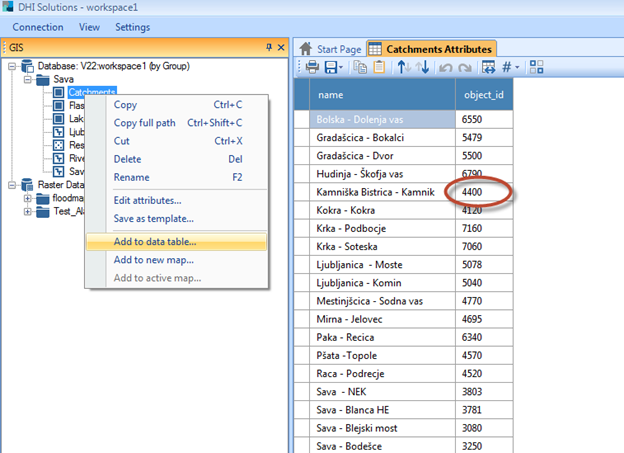
Task: Switch to Catchments Attributes tab
Action: tap(431, 49)
